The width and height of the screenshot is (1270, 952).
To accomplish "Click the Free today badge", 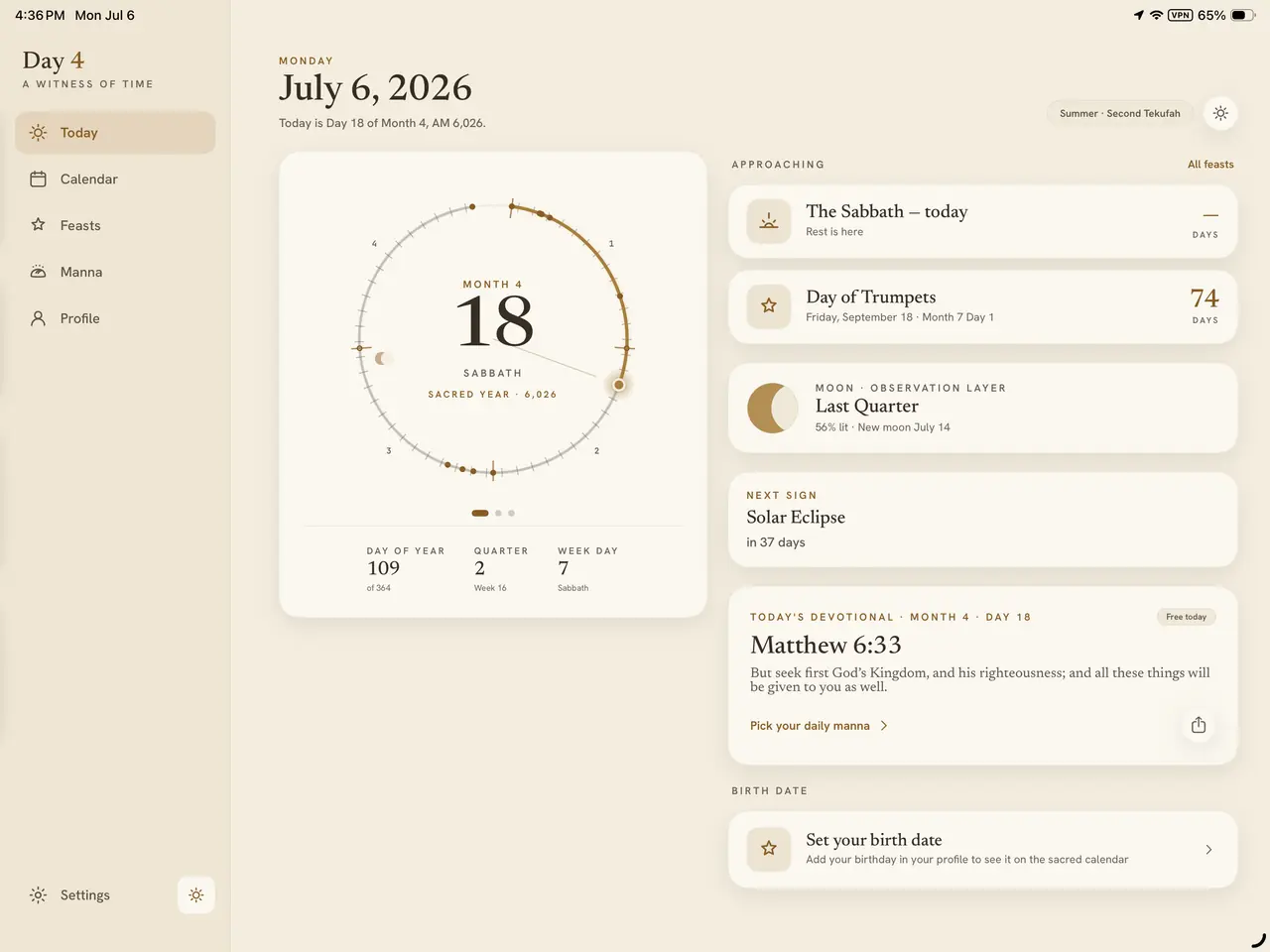I will pos(1186,617).
